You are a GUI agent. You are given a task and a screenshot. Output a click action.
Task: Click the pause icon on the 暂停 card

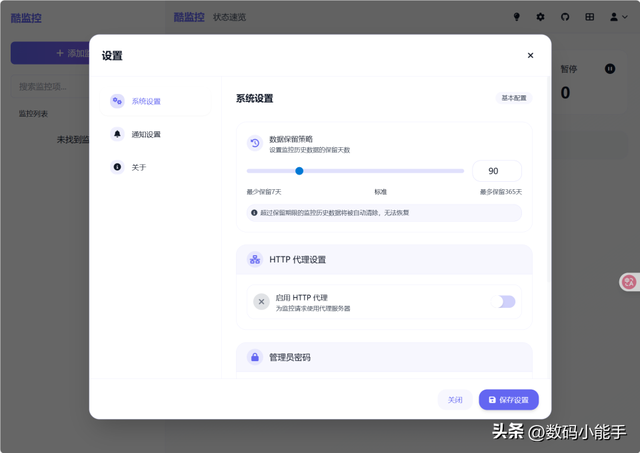click(x=610, y=69)
